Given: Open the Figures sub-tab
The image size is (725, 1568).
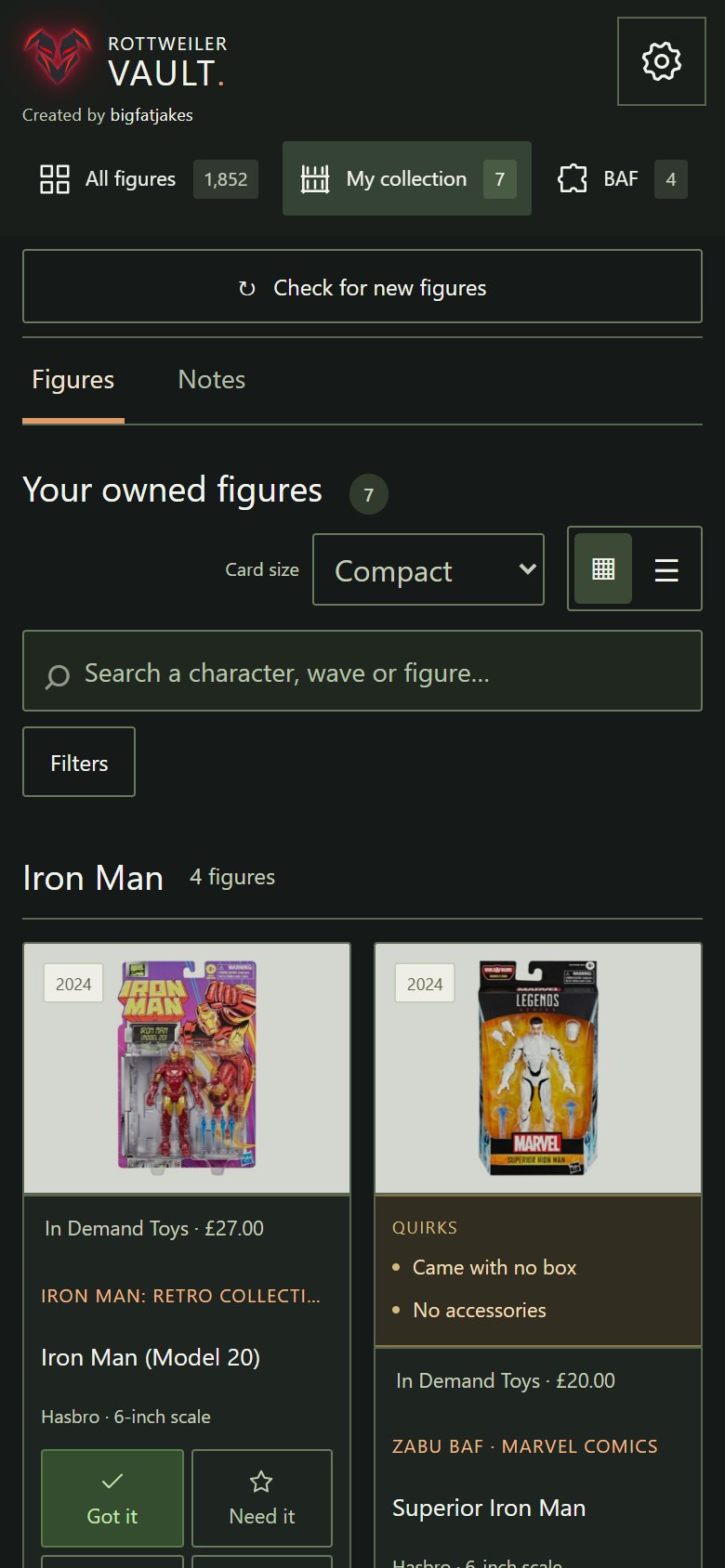Looking at the screenshot, I should 73,380.
